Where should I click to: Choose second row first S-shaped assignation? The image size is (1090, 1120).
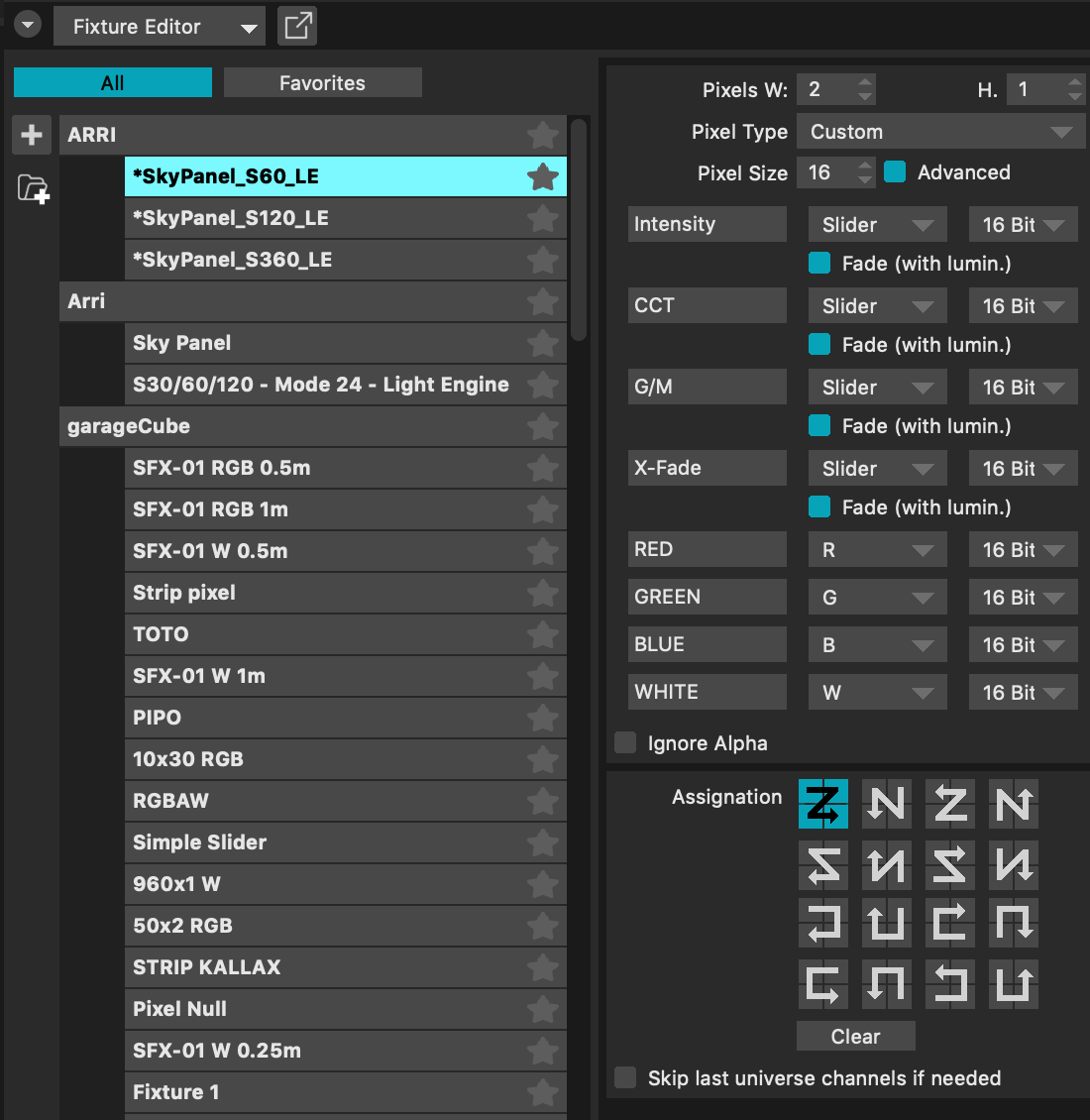click(822, 864)
